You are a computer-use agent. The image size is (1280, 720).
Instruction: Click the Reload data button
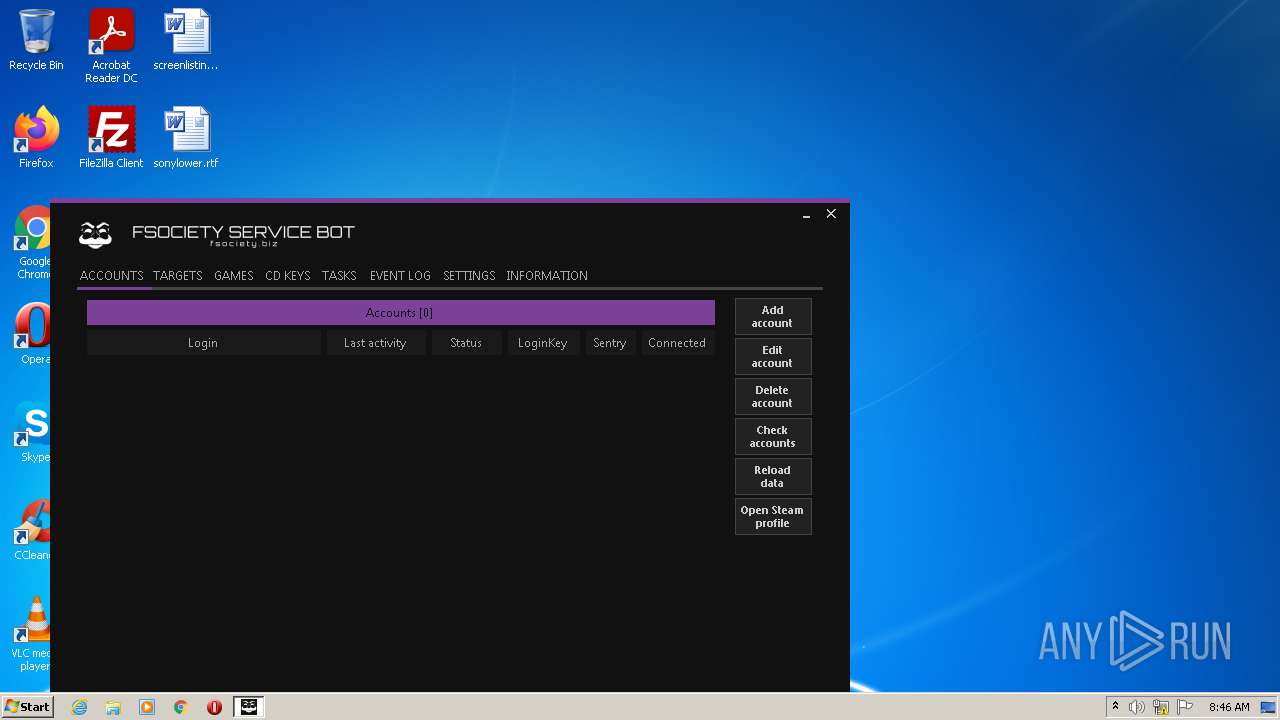[x=773, y=477]
